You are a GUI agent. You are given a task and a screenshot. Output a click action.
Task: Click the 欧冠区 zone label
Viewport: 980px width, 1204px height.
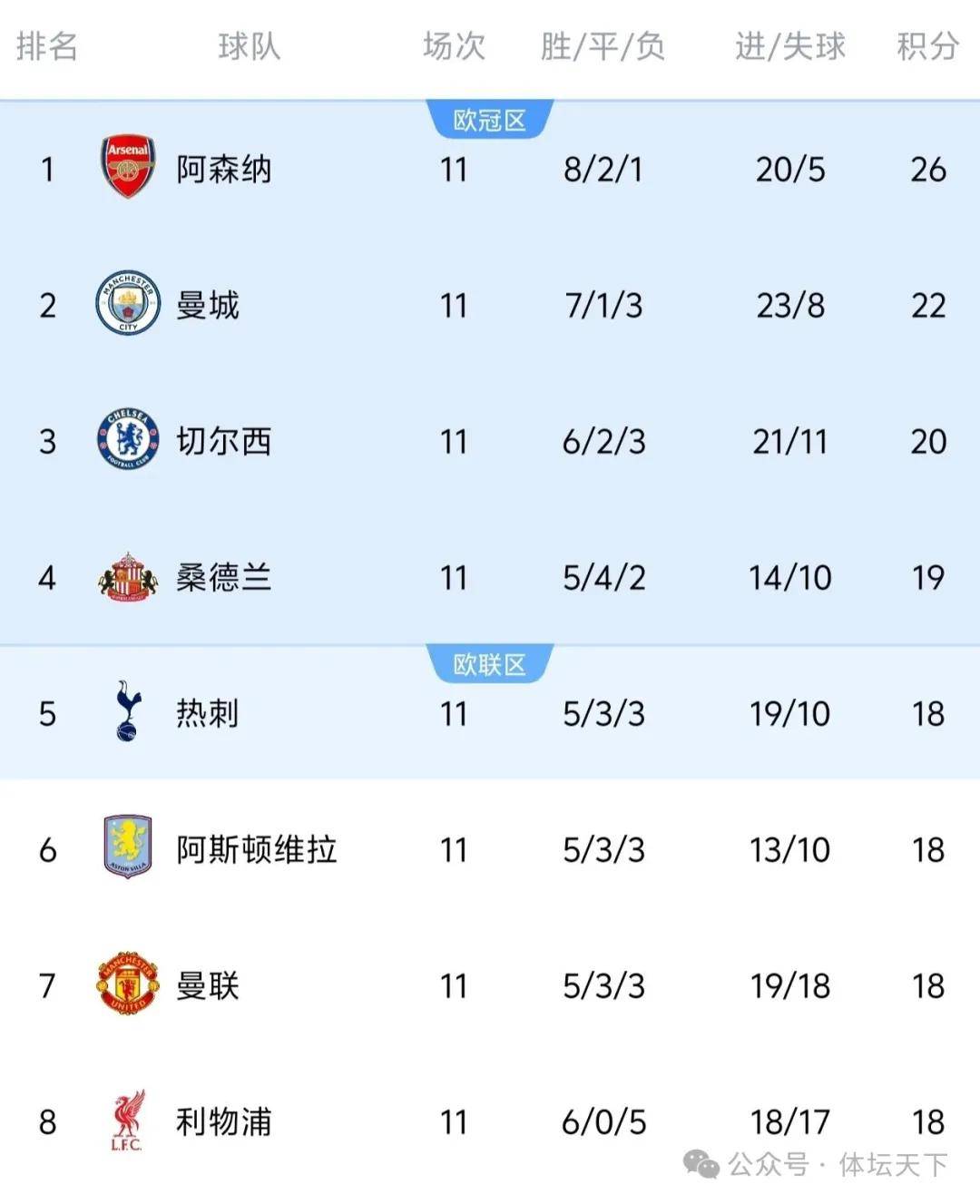[490, 121]
